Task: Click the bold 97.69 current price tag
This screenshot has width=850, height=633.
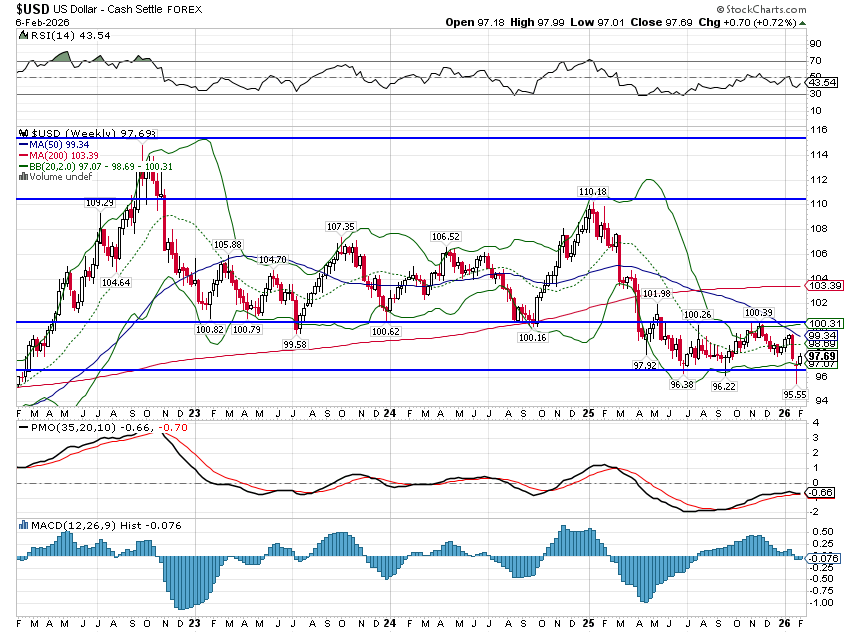Action: coord(822,356)
